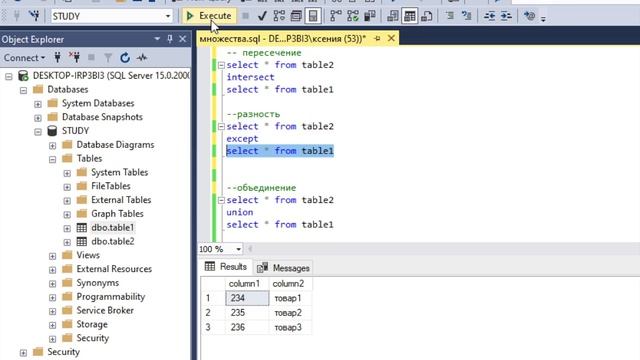Click the dbo.table2 table grid icon

click(x=82, y=241)
